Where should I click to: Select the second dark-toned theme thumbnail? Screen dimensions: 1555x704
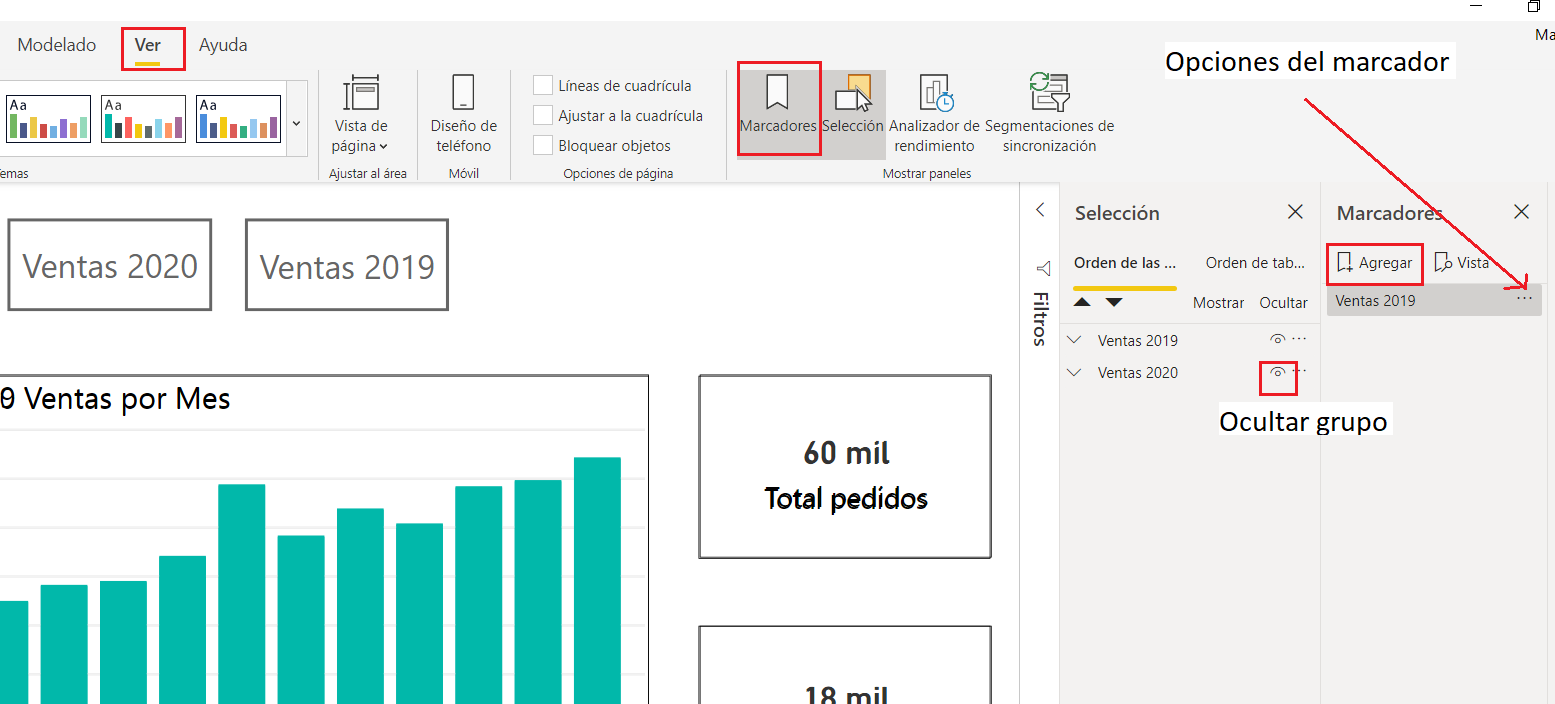click(x=143, y=119)
